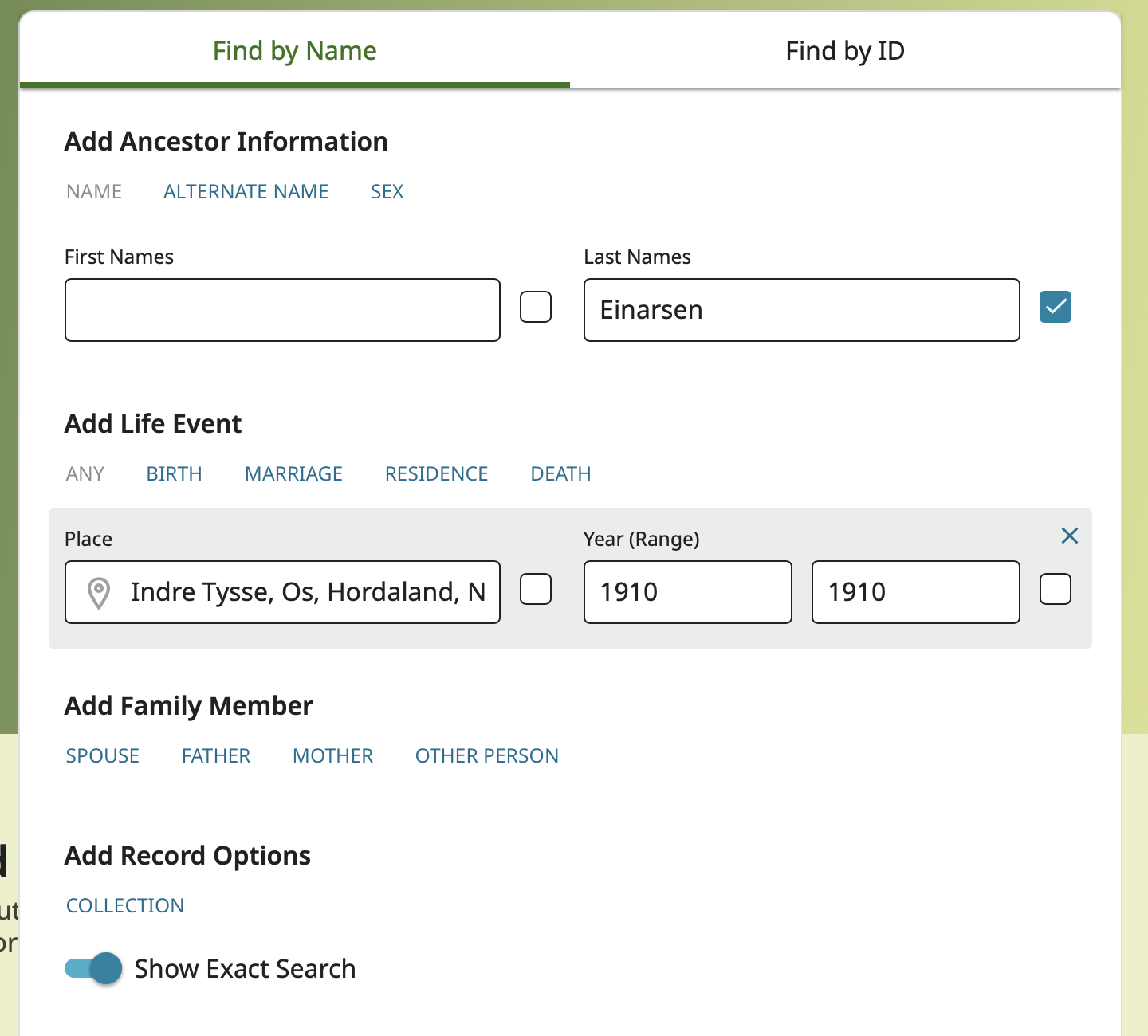Check the exact match box for Year range
The image size is (1148, 1036).
click(1056, 589)
